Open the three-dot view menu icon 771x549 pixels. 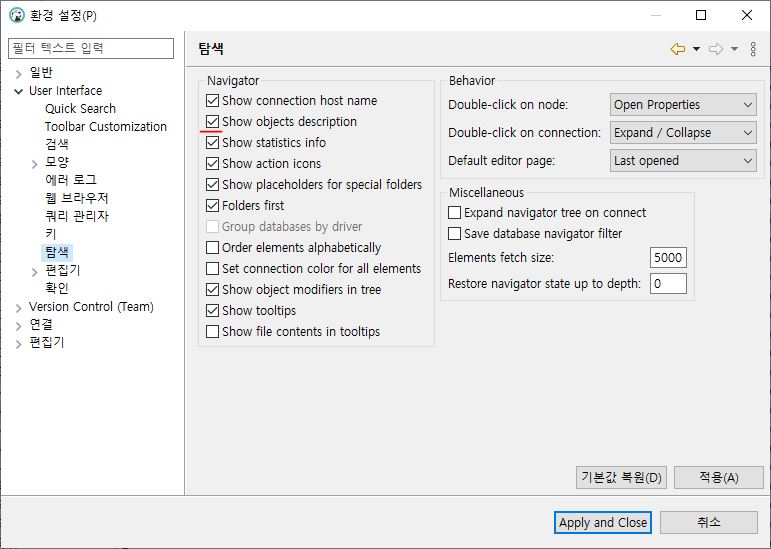[753, 49]
